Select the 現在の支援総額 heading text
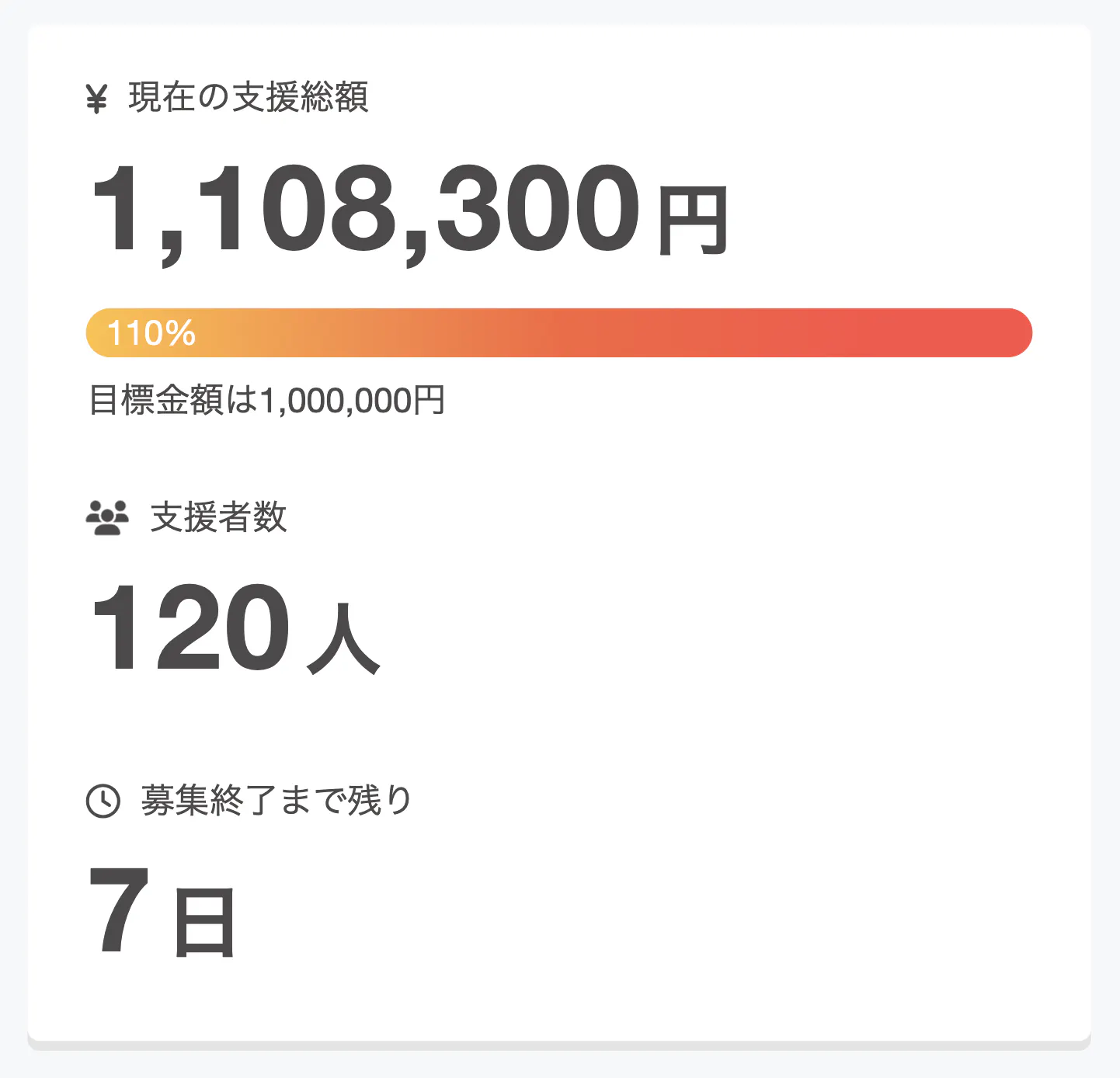Viewport: 1120px width, 1078px height. (249, 98)
